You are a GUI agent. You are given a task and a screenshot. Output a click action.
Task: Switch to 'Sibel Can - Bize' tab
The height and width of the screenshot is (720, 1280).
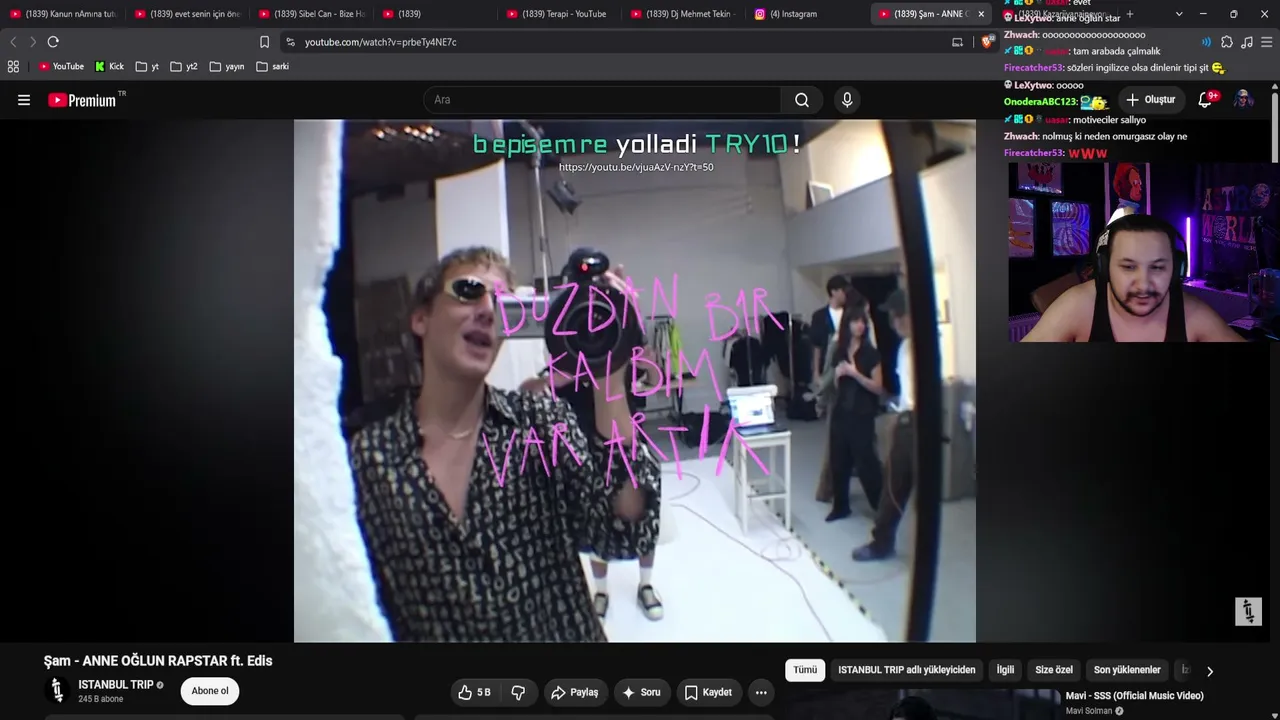point(312,14)
